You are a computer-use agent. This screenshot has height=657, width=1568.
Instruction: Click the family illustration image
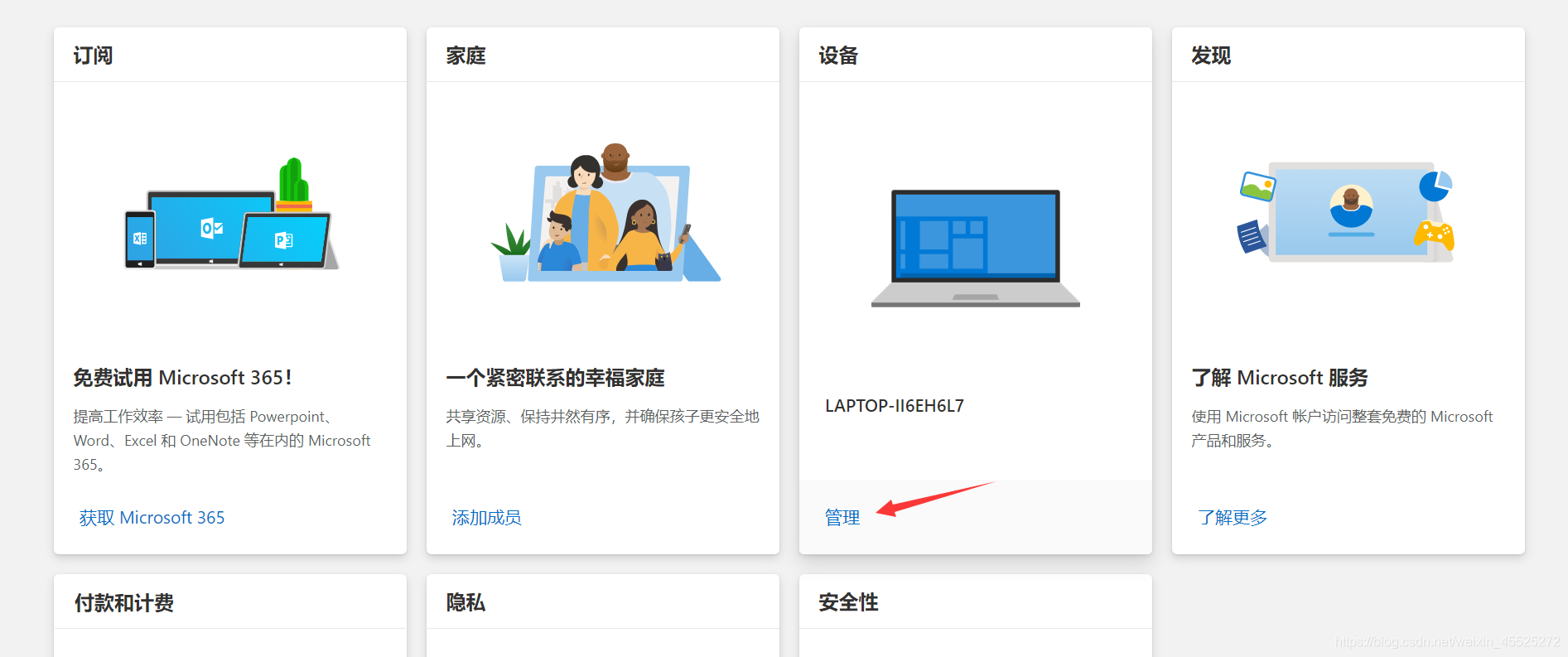605,213
